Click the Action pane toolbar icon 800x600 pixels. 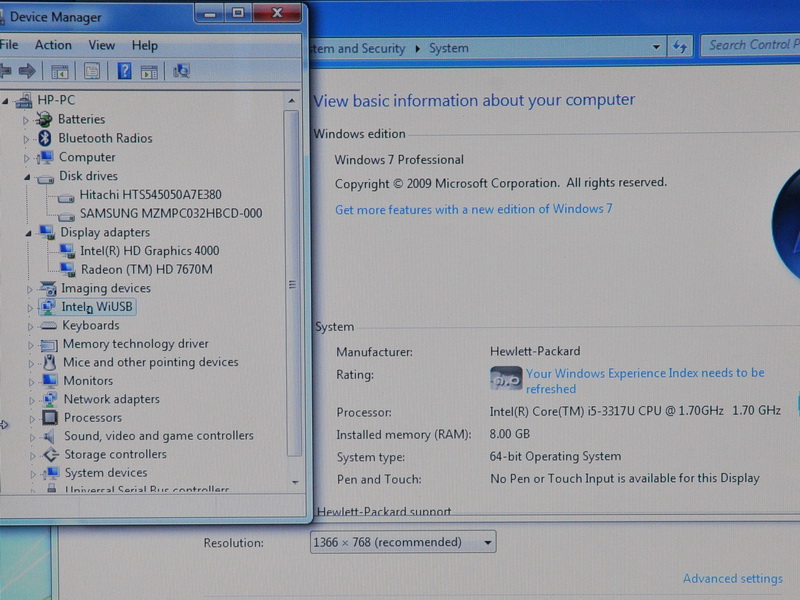[149, 72]
